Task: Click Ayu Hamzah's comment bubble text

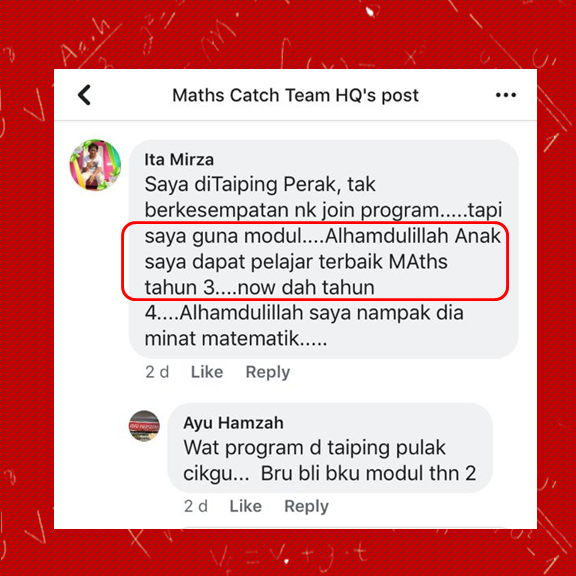Action: pos(330,461)
